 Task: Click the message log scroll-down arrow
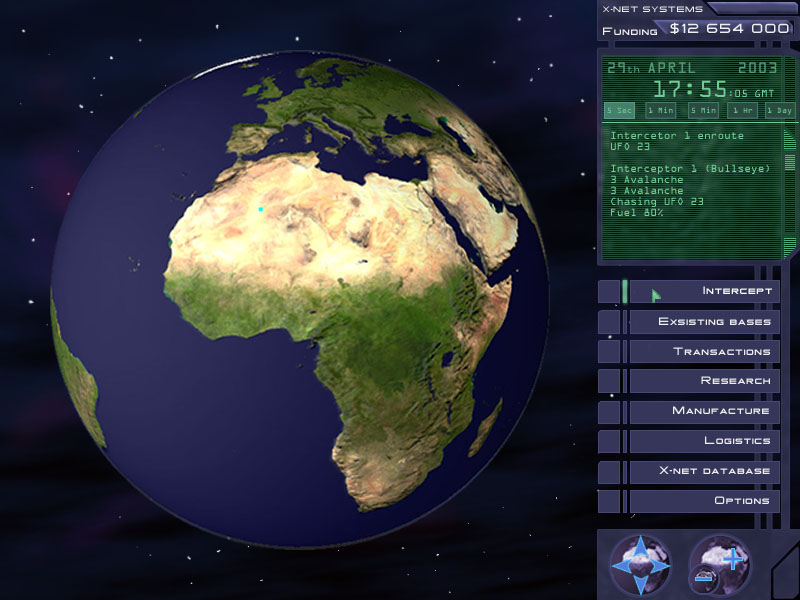[x=789, y=246]
